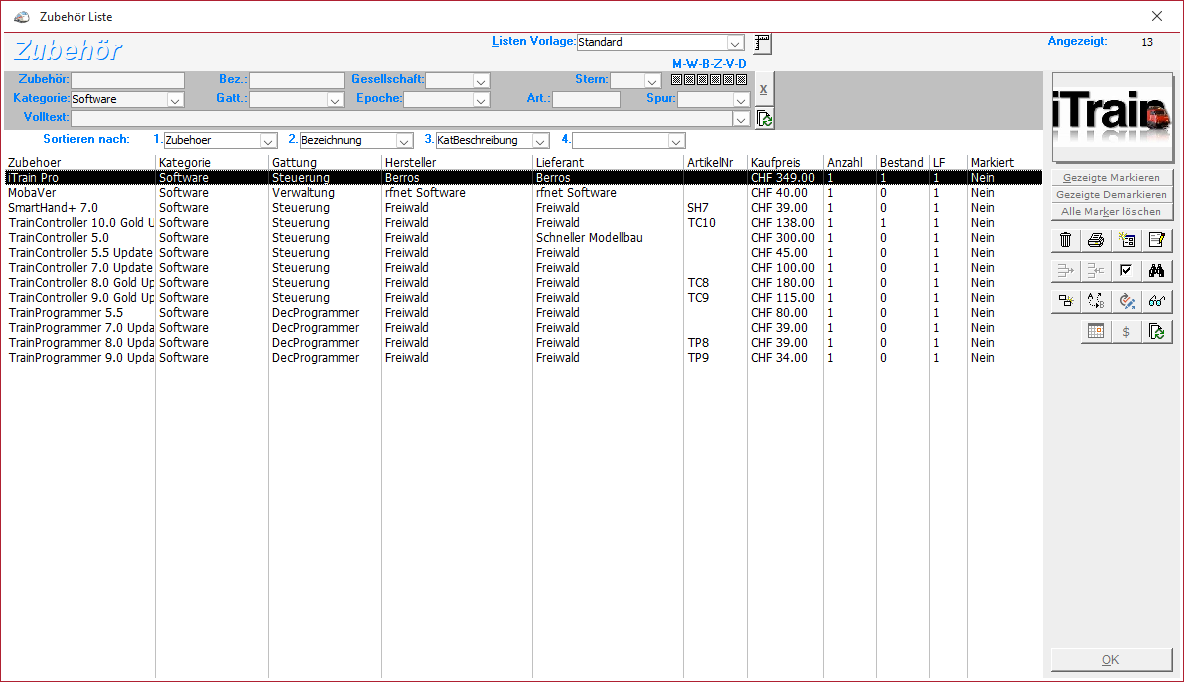Open sort field 3 KatBeschreibung dropdown
Viewport: 1184px width, 682px height.
point(540,140)
